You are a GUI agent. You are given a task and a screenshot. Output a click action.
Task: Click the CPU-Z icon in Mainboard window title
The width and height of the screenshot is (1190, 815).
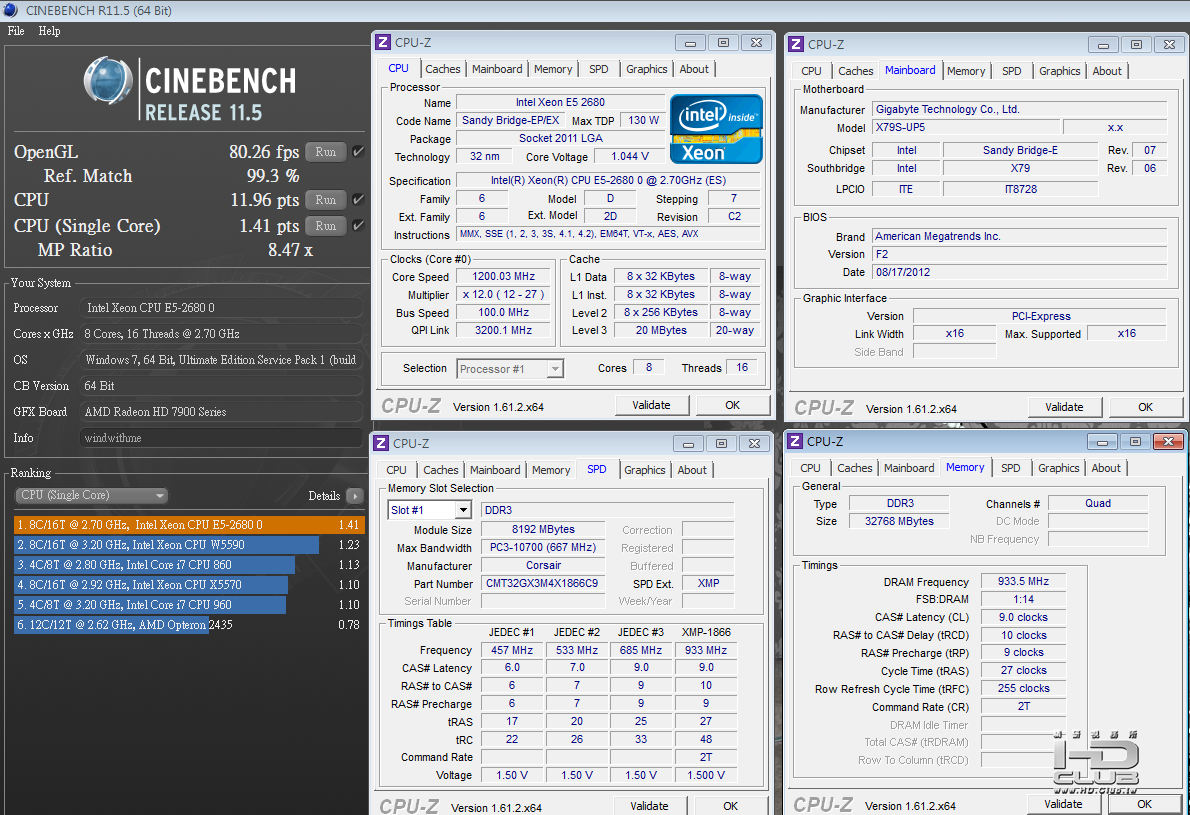pos(795,44)
